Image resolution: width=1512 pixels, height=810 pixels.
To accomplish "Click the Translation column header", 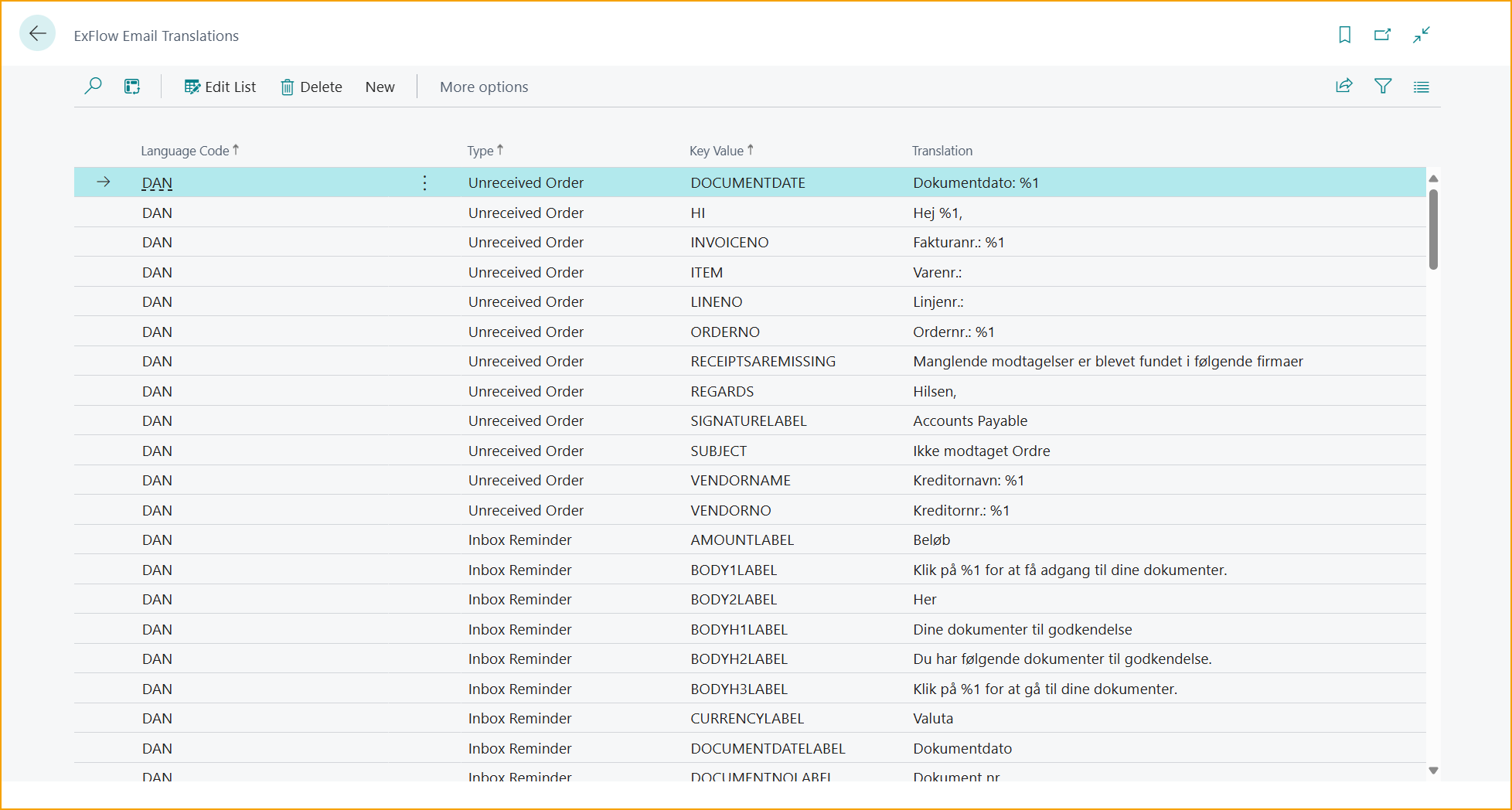I will [942, 151].
